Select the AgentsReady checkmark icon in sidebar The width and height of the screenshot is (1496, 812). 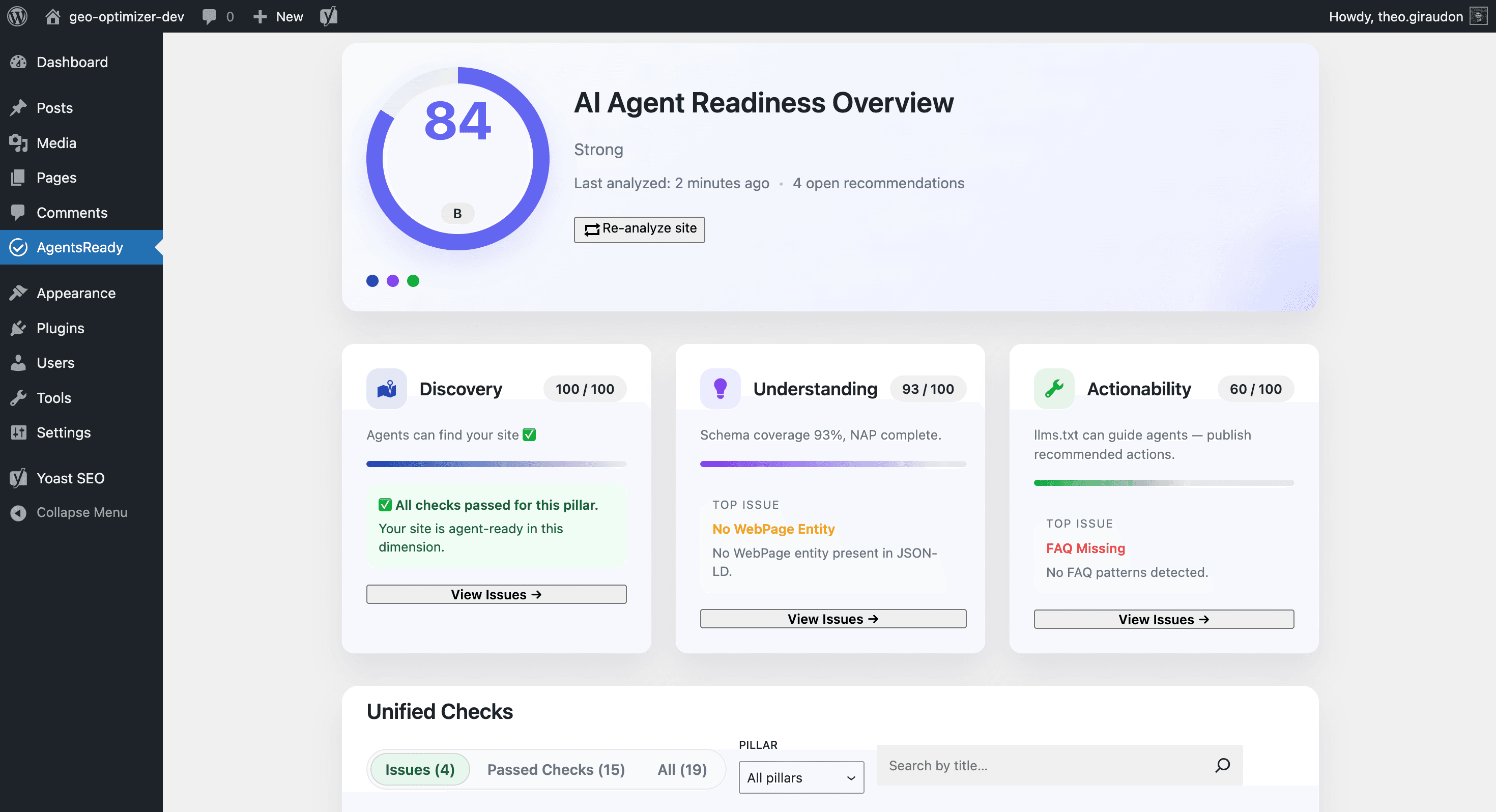19,247
